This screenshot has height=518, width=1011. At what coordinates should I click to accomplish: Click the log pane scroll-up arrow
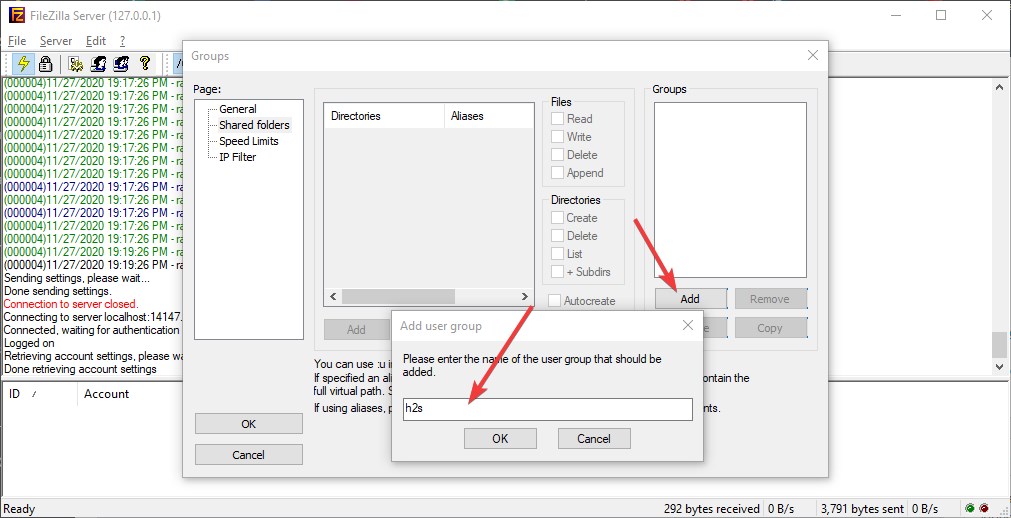click(x=999, y=87)
